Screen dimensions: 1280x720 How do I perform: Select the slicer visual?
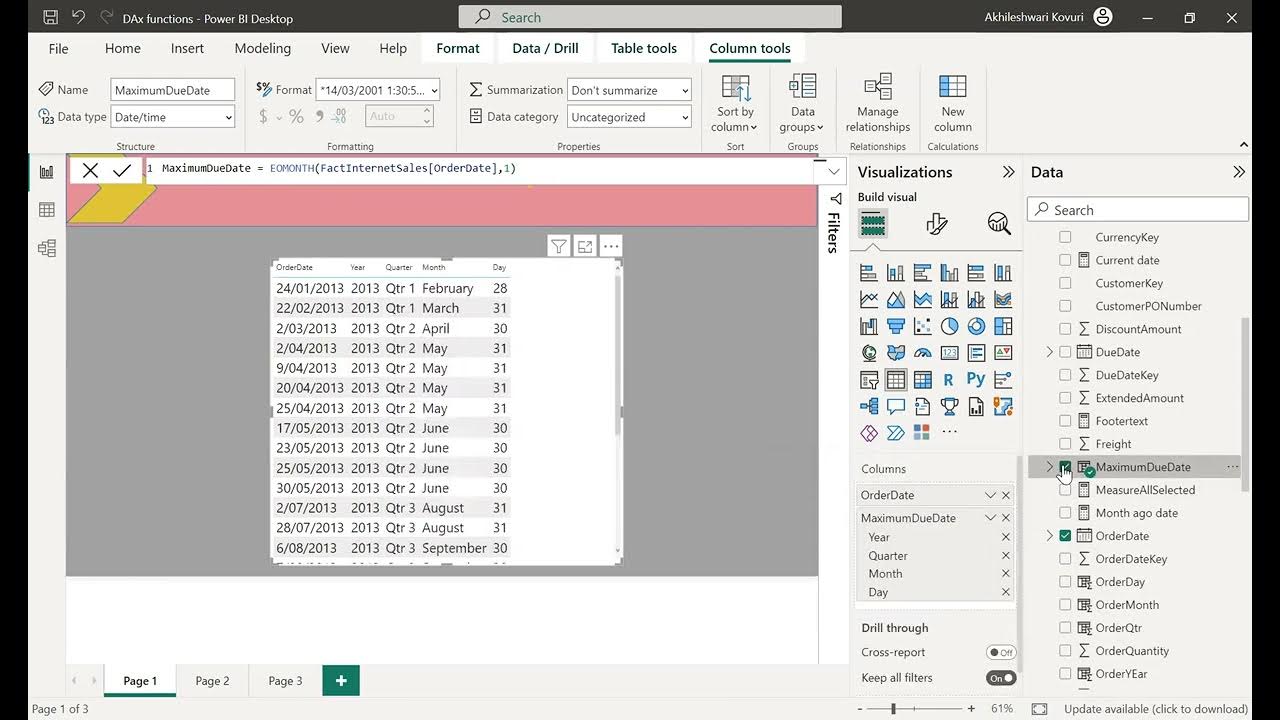(868, 380)
